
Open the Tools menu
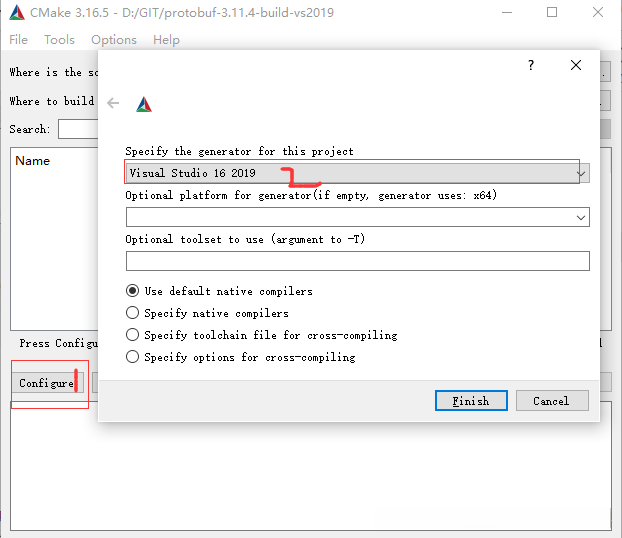click(x=59, y=40)
